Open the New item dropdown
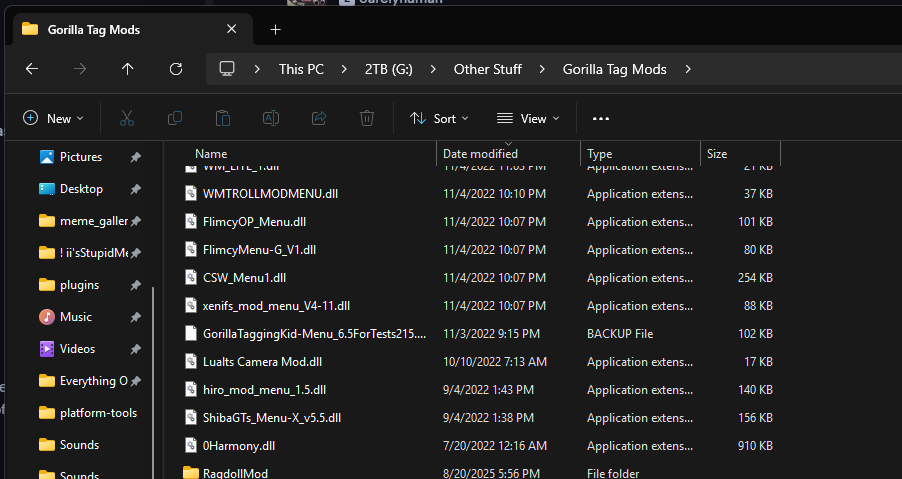Screen dimensions: 902x479 pos(53,118)
